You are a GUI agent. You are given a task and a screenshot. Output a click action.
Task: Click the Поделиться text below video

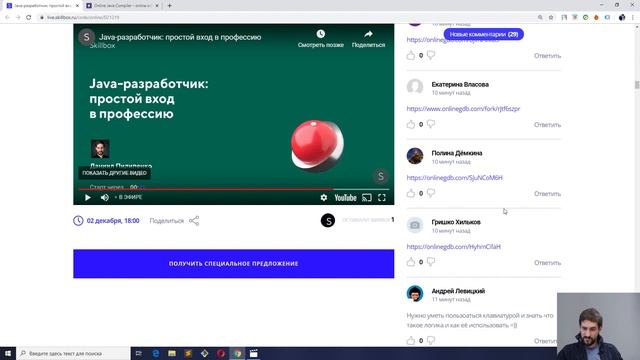coord(167,221)
